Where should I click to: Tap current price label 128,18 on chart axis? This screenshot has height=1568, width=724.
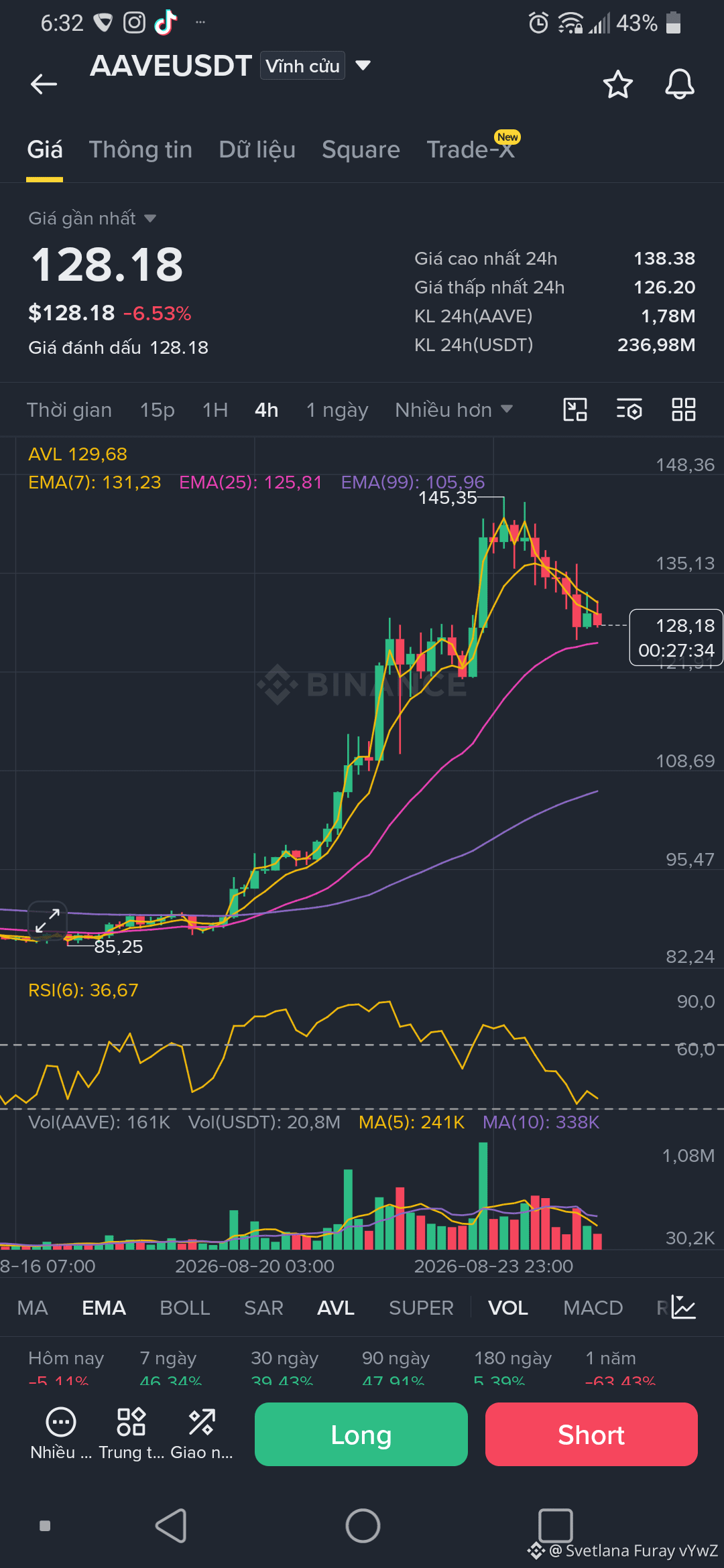[676, 637]
